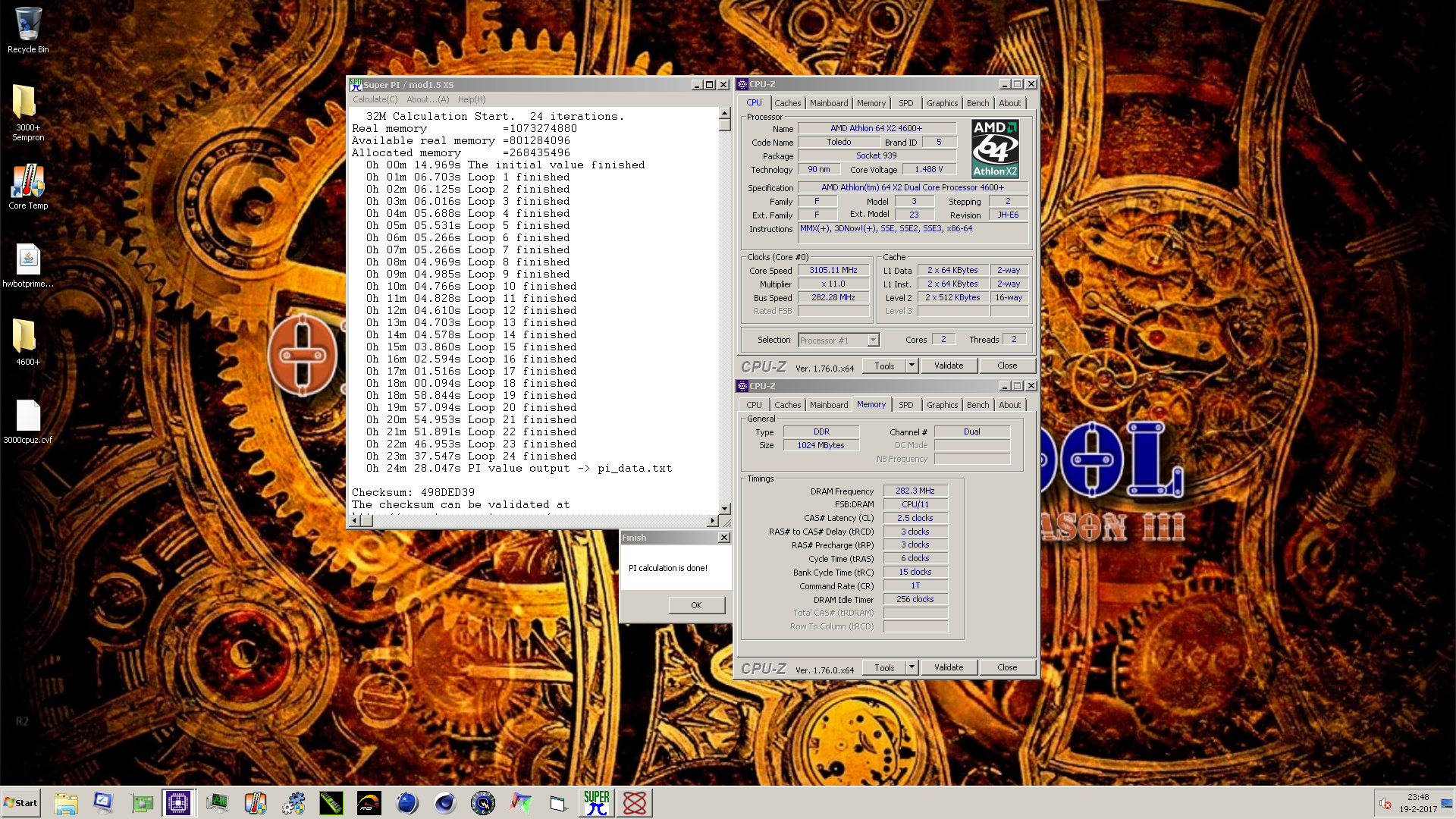Open the green RAM stick taskbar icon
The width and height of the screenshot is (1456, 819).
click(x=331, y=803)
